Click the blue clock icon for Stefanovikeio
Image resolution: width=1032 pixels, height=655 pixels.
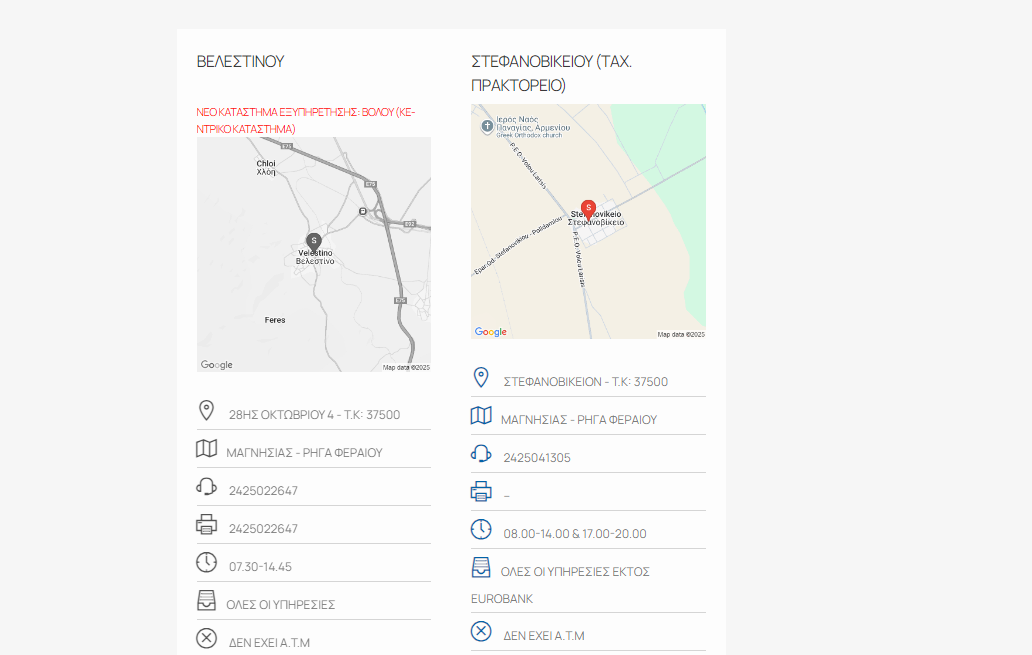[481, 529]
